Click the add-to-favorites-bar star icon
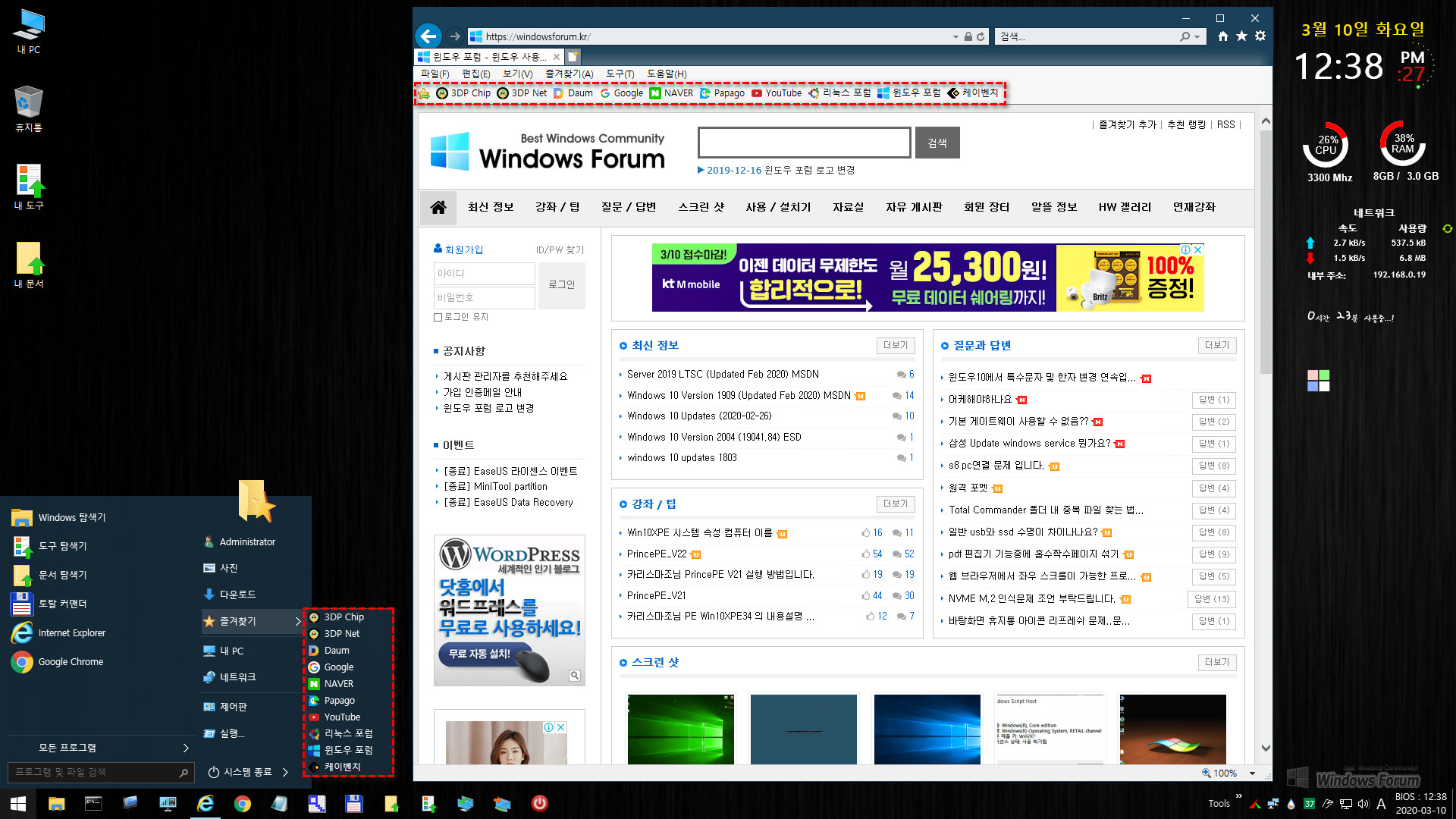 (x=424, y=93)
